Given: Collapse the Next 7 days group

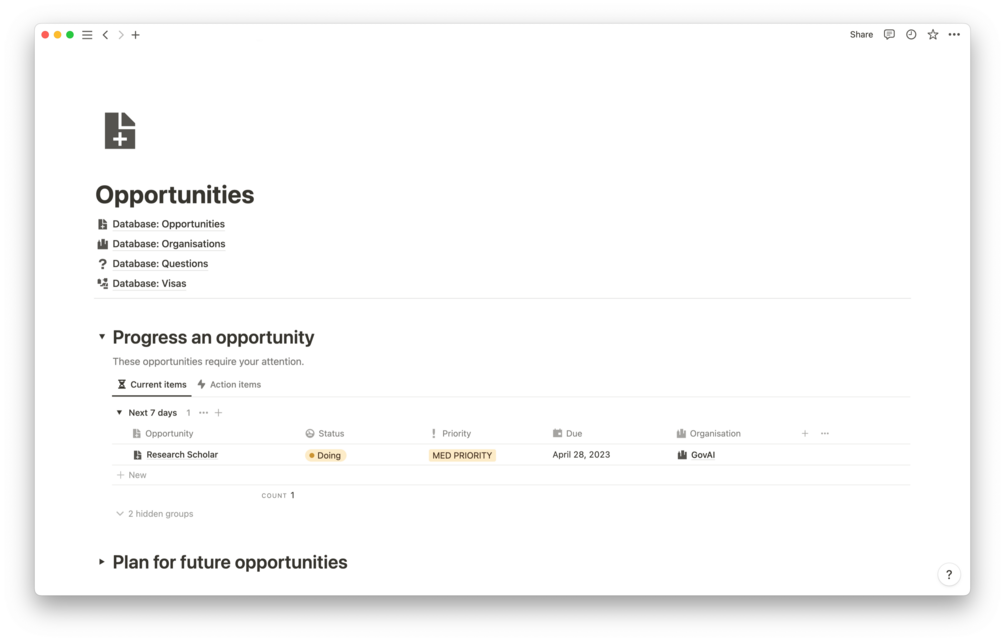Looking at the screenshot, I should point(119,413).
